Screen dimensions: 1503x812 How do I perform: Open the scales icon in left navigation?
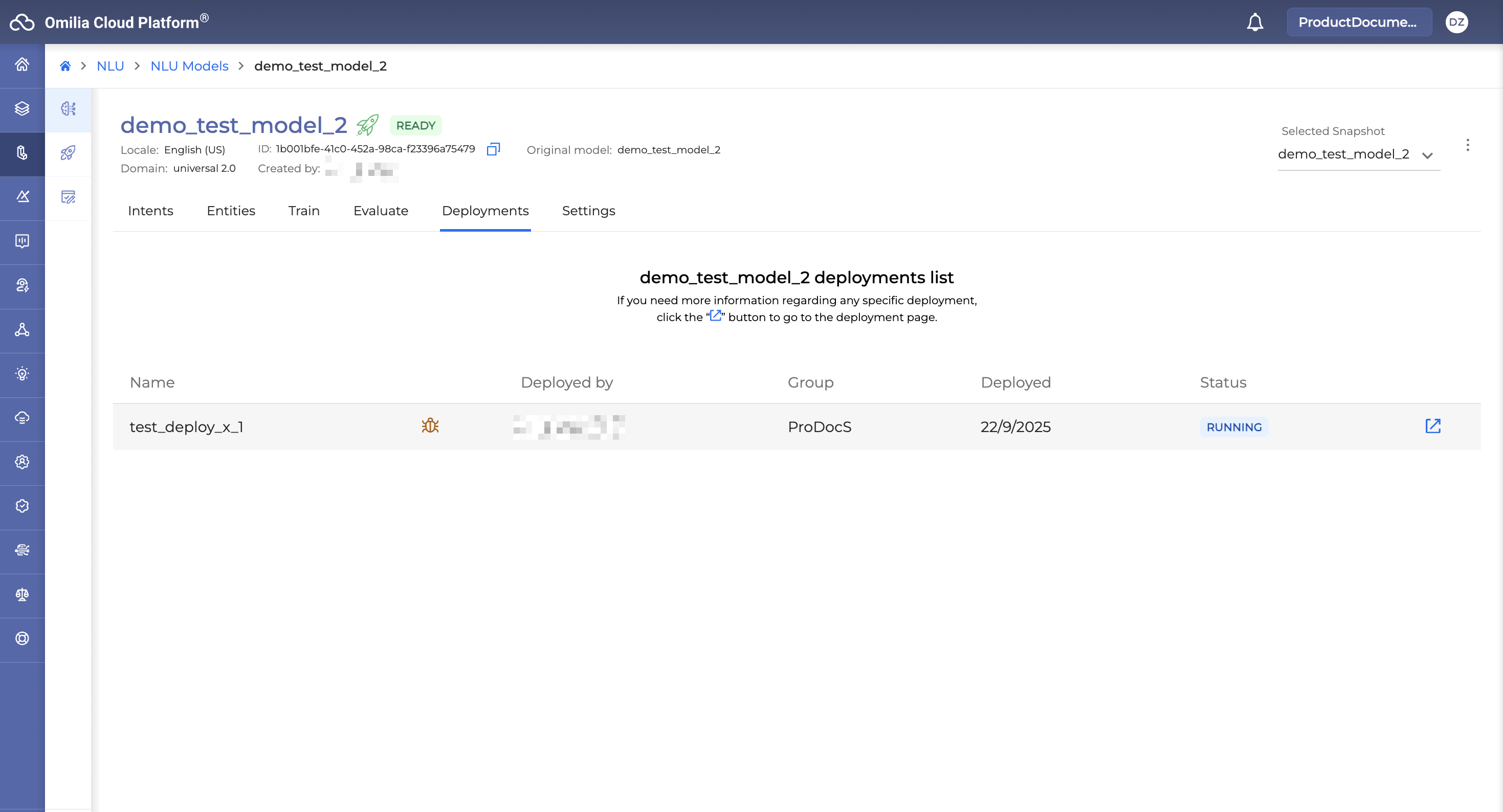pyautogui.click(x=22, y=594)
